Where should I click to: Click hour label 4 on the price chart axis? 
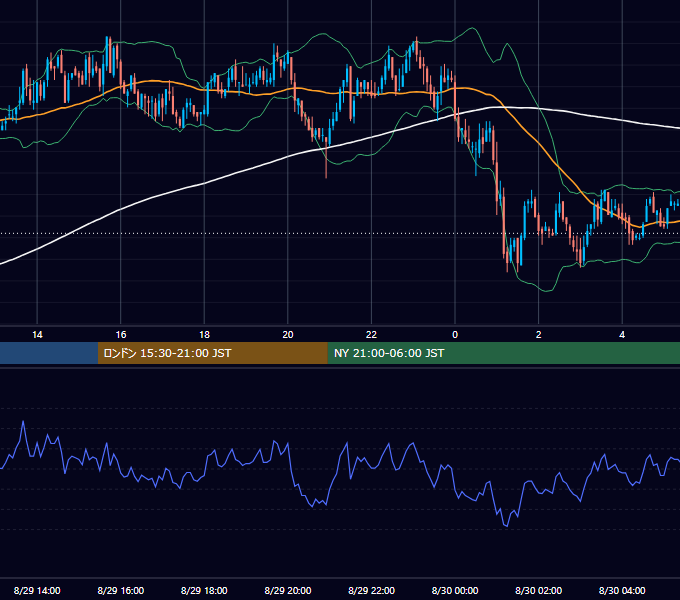[622, 335]
